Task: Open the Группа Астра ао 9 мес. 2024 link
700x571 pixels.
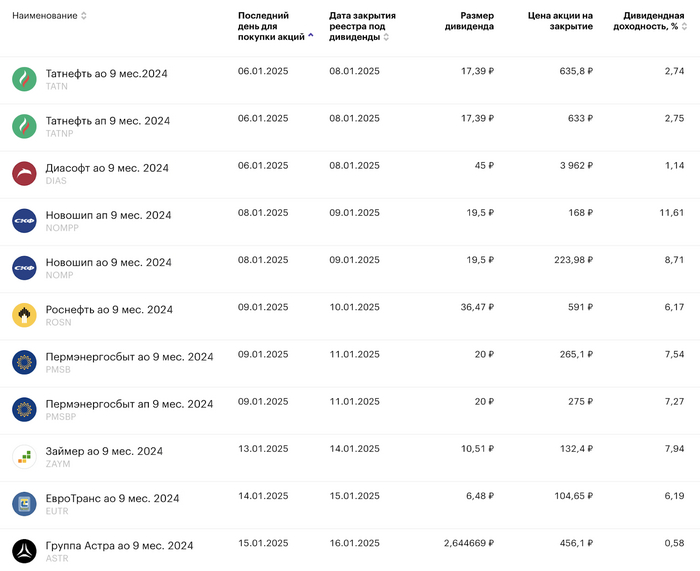Action: click(x=119, y=546)
